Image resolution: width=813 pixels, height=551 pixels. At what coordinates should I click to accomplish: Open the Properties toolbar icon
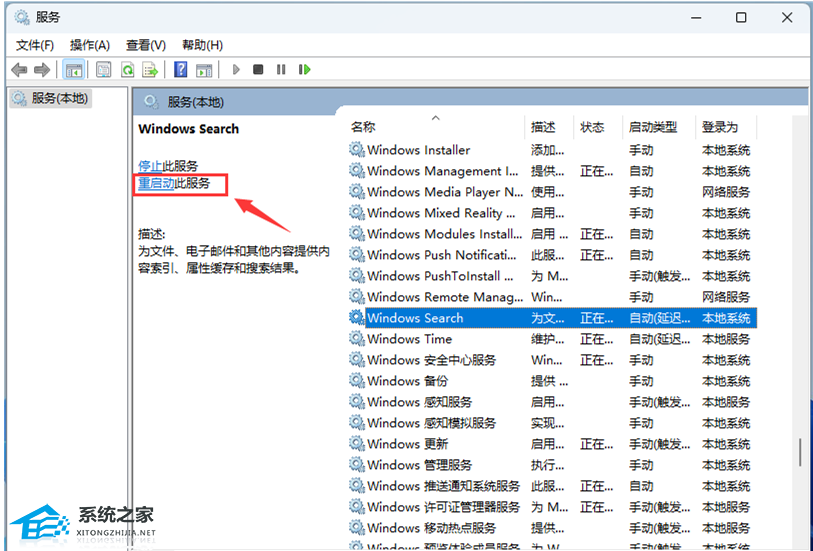point(104,69)
